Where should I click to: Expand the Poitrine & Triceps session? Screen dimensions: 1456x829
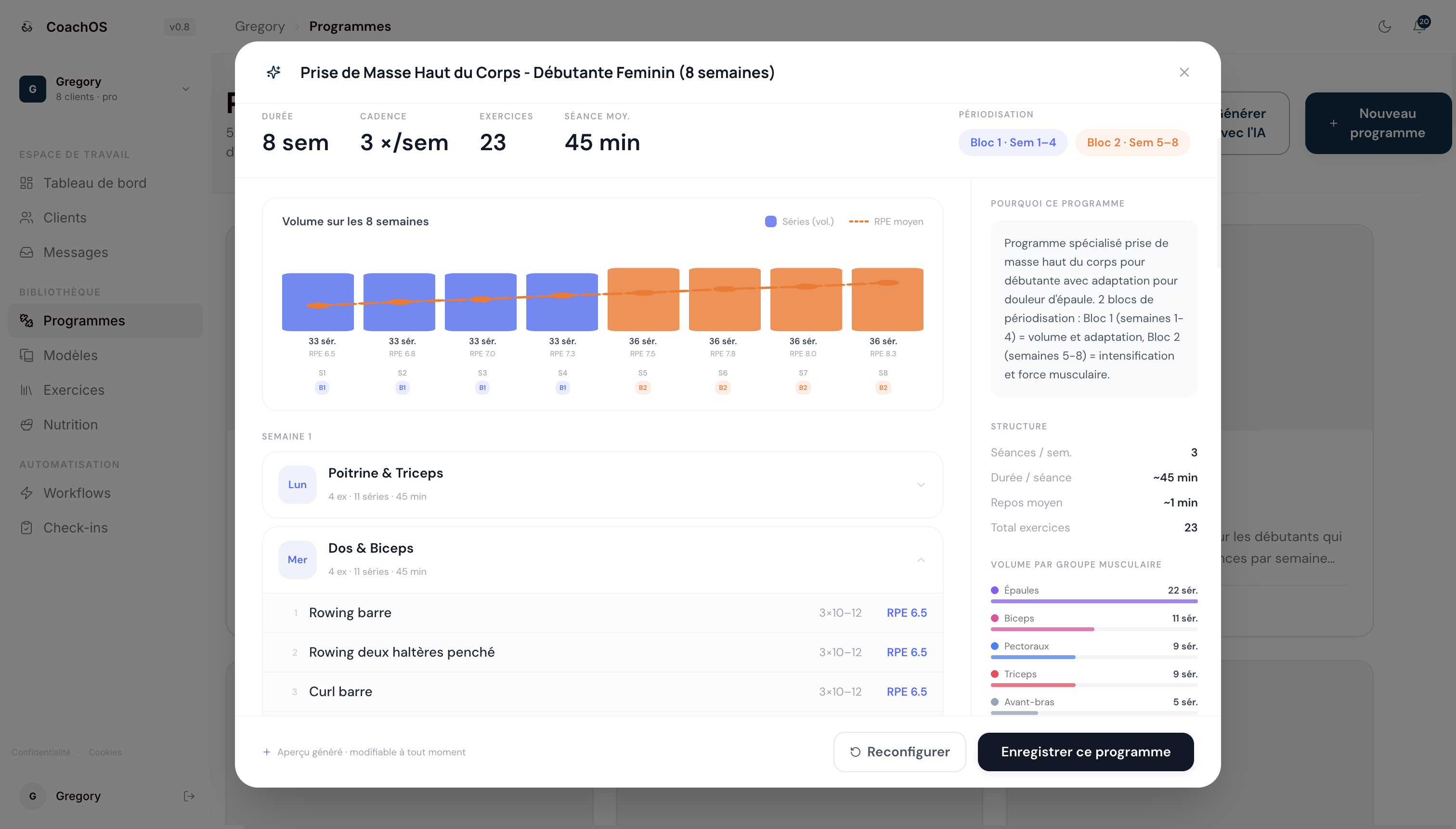tap(602, 484)
